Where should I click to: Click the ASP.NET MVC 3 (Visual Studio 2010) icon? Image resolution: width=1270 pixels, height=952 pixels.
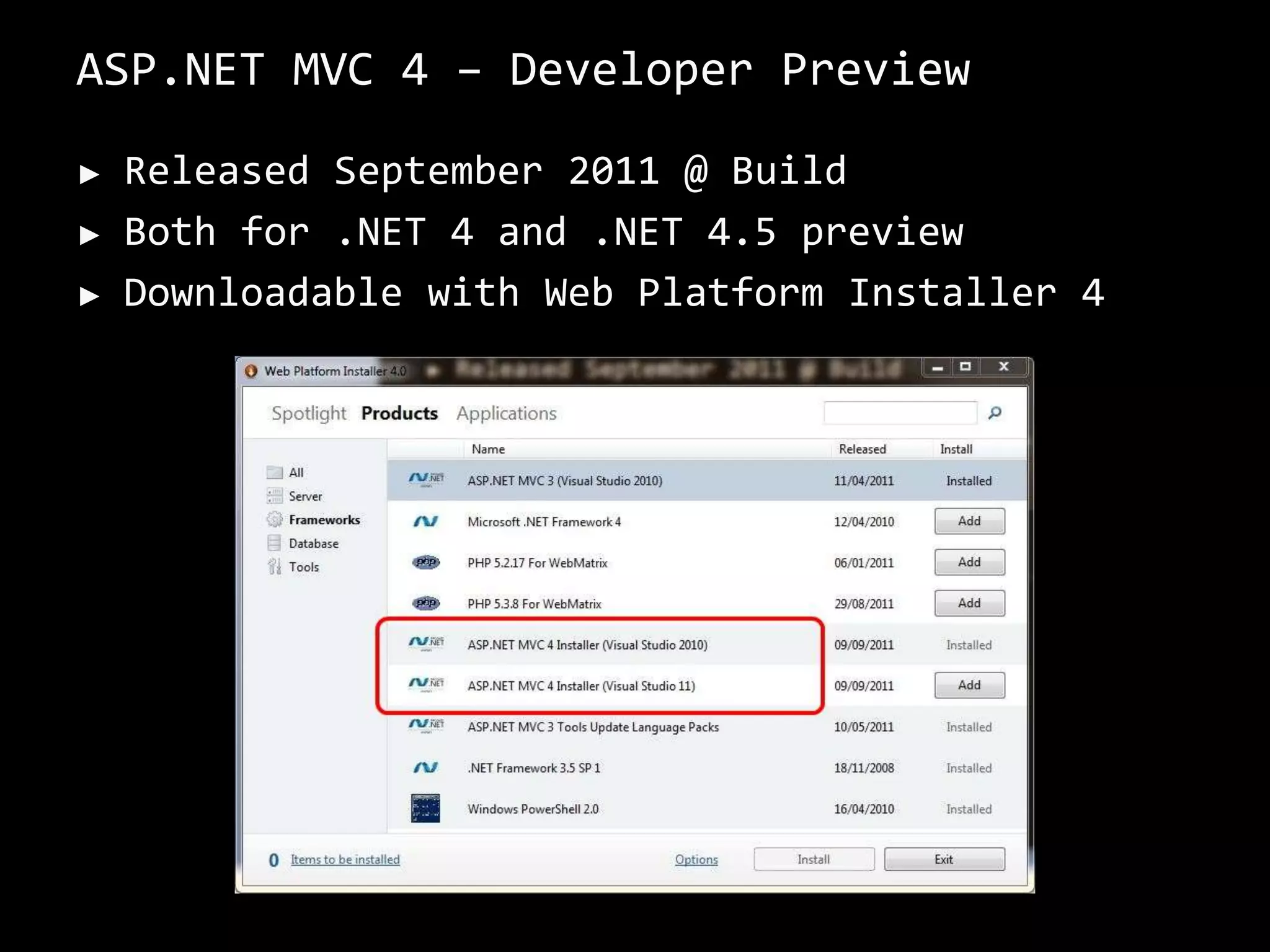(x=426, y=480)
